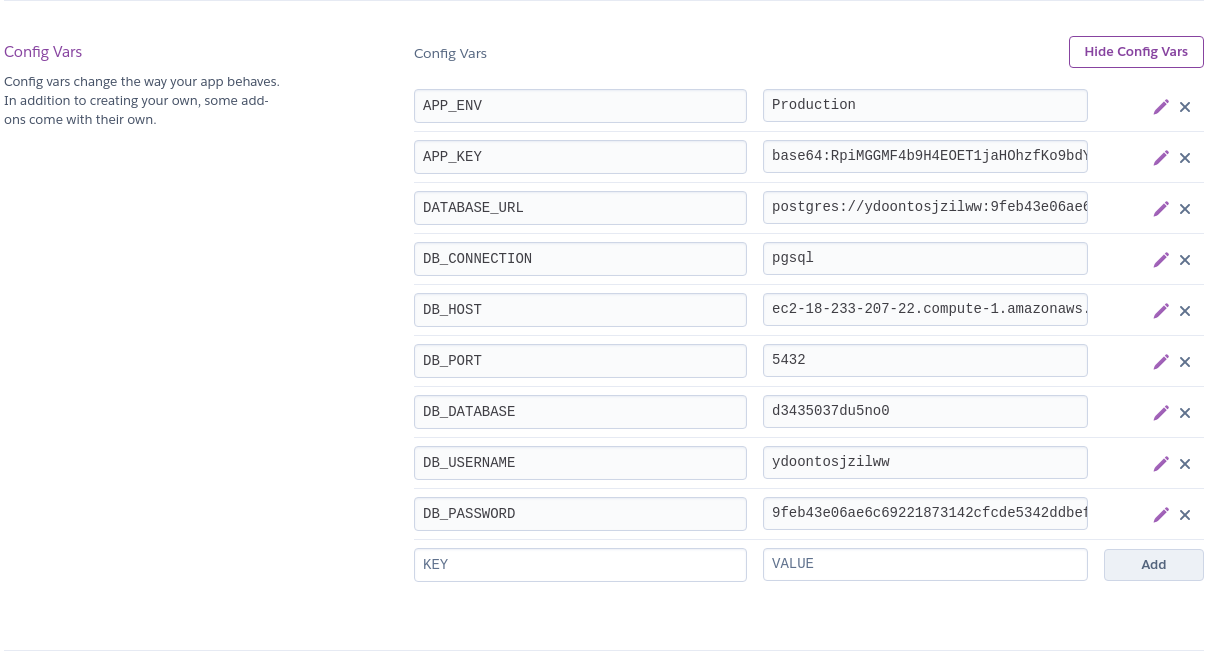Delete the DB_PASSWORD variable
The width and height of the screenshot is (1213, 652).
click(1185, 515)
